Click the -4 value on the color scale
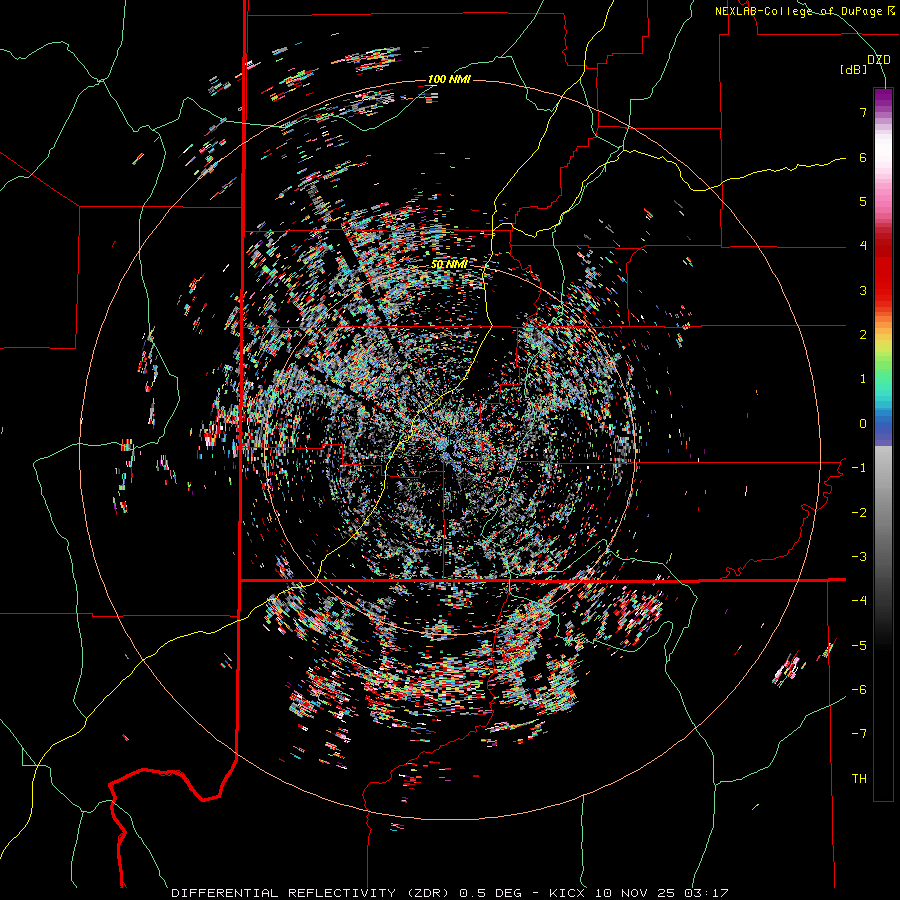Image resolution: width=900 pixels, height=900 pixels. point(859,601)
